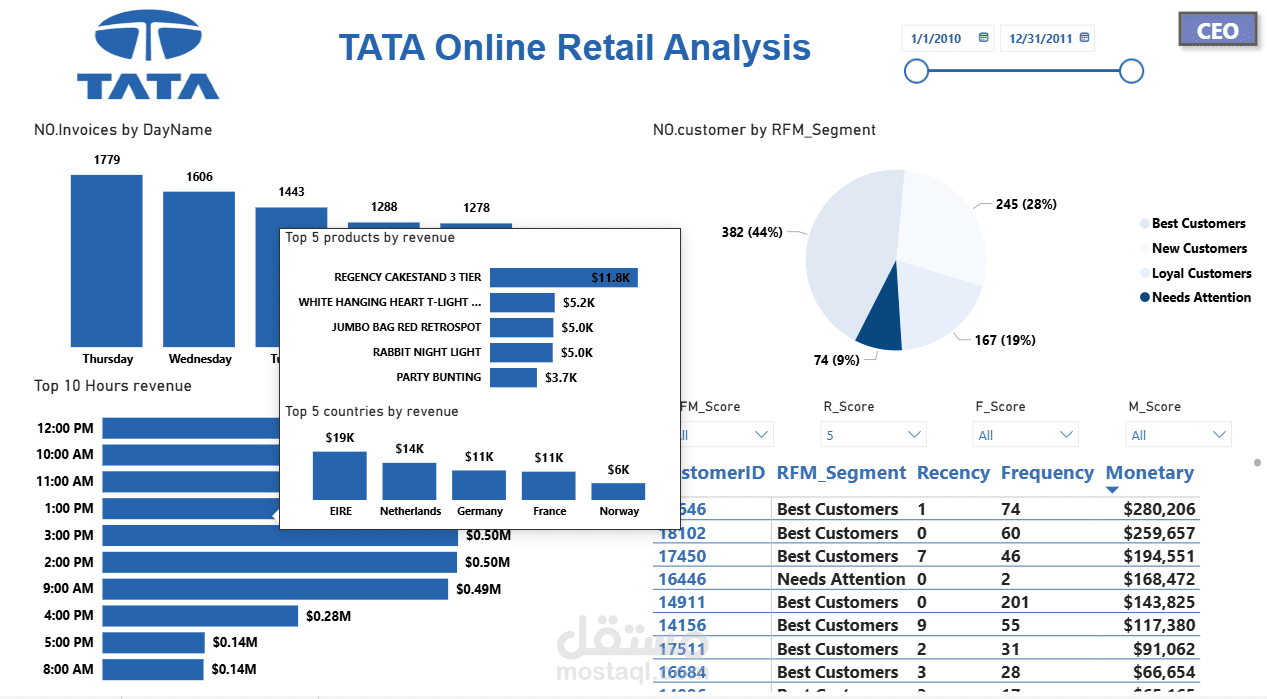
Task: Click customer ID 16446 in table
Action: click(x=682, y=579)
